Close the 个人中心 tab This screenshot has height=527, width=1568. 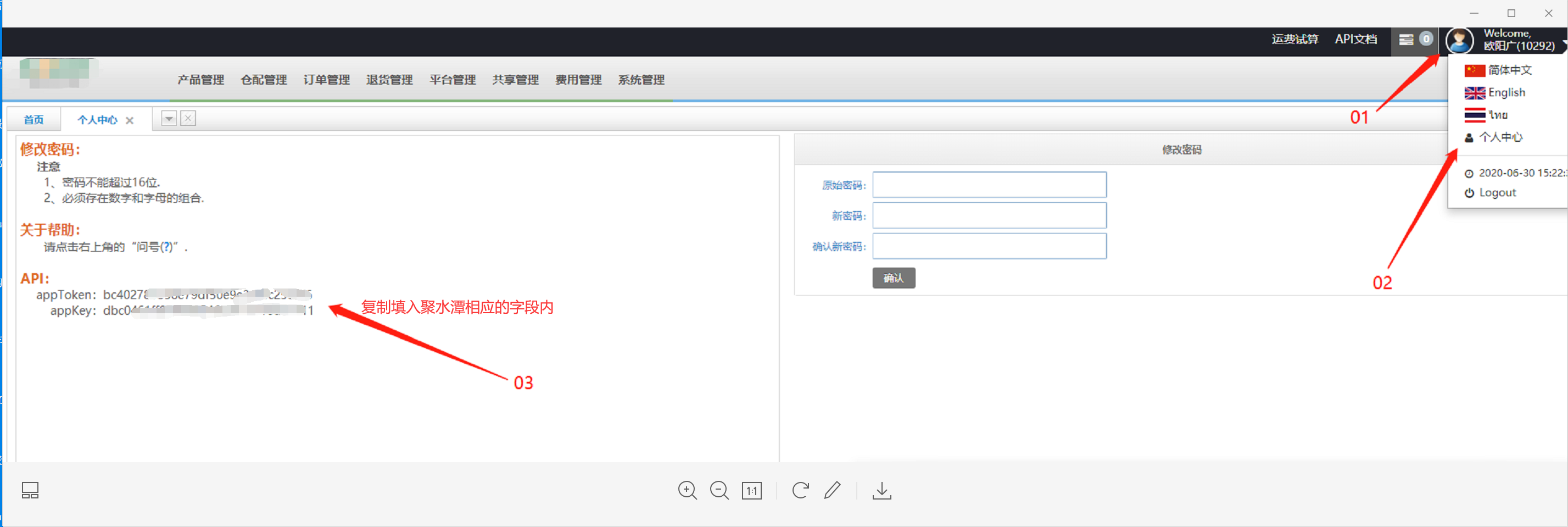point(130,121)
